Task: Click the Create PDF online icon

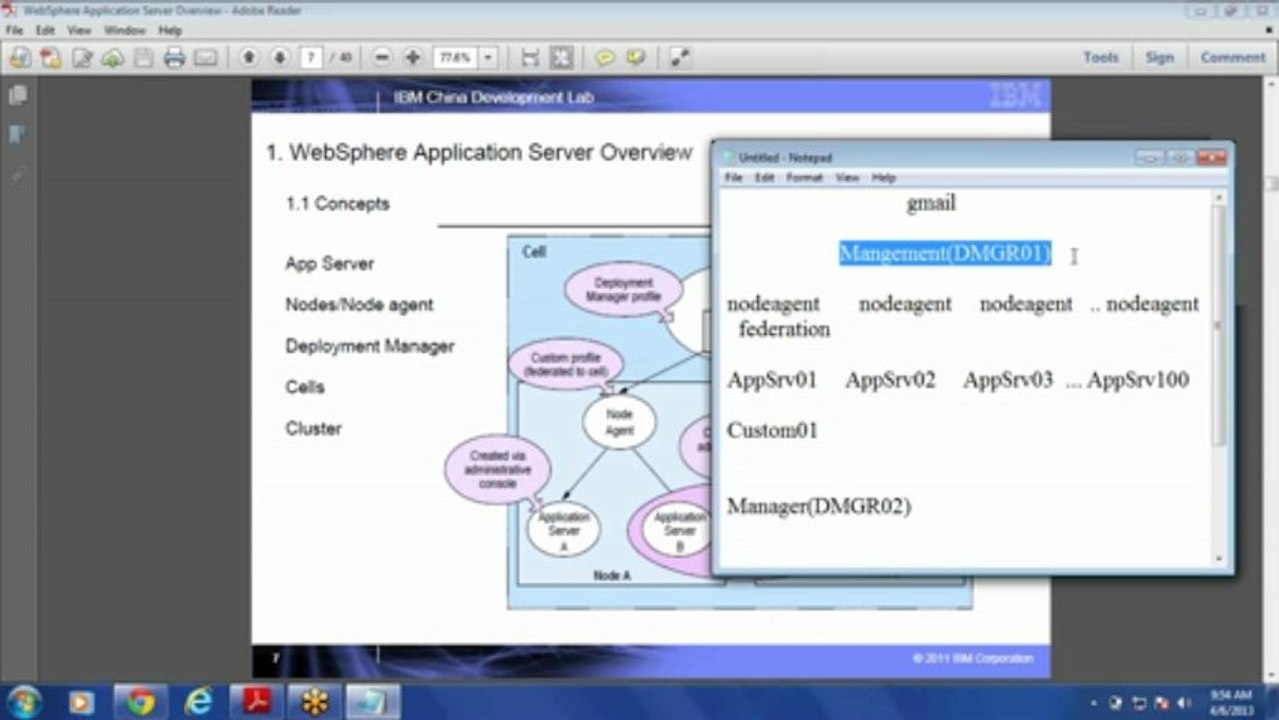Action: (x=50, y=58)
